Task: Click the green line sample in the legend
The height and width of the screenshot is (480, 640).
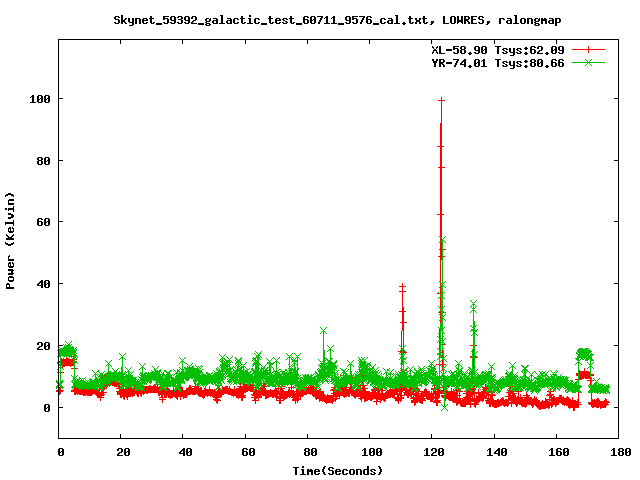Action: click(588, 63)
